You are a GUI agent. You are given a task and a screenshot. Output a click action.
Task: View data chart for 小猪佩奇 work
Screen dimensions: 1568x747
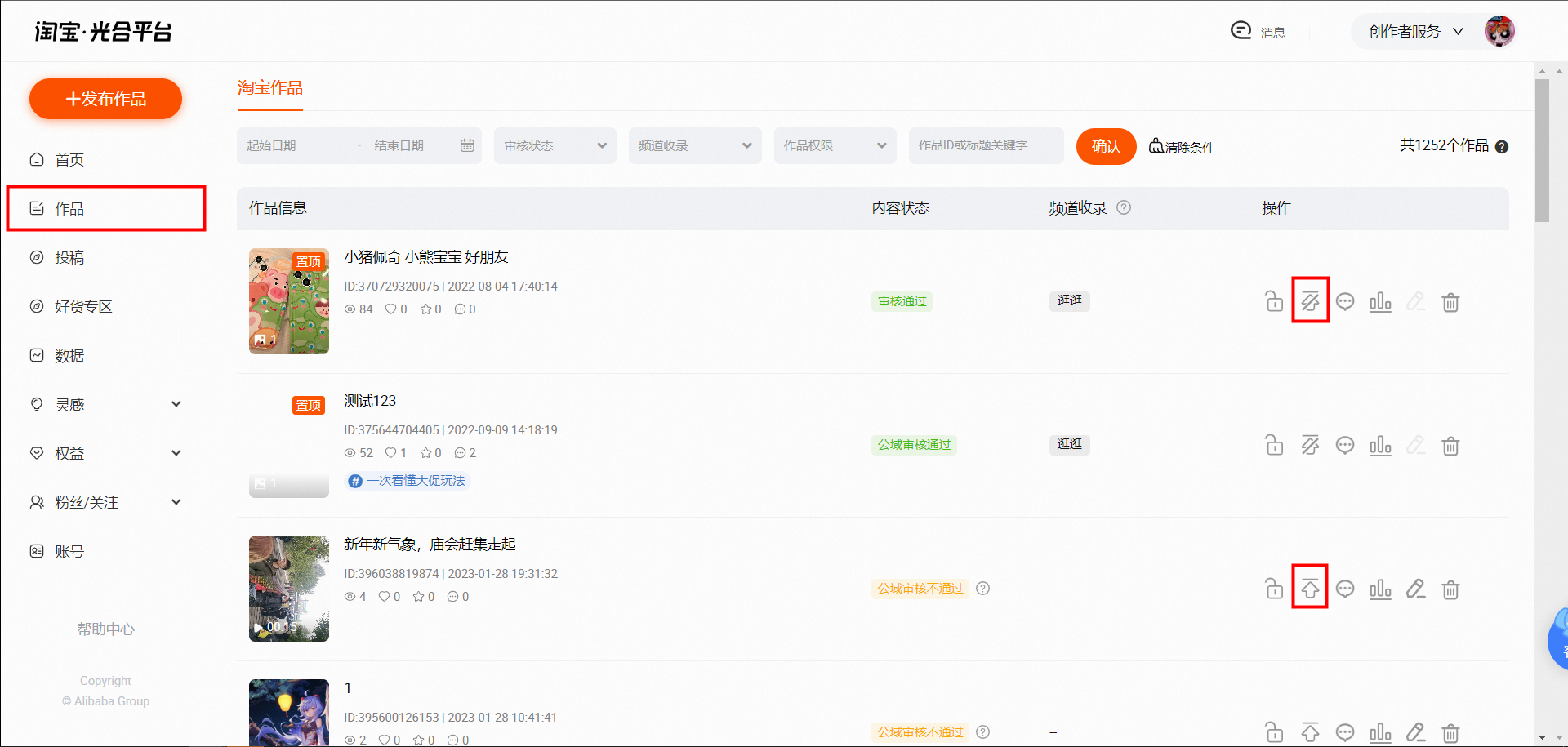tap(1380, 301)
